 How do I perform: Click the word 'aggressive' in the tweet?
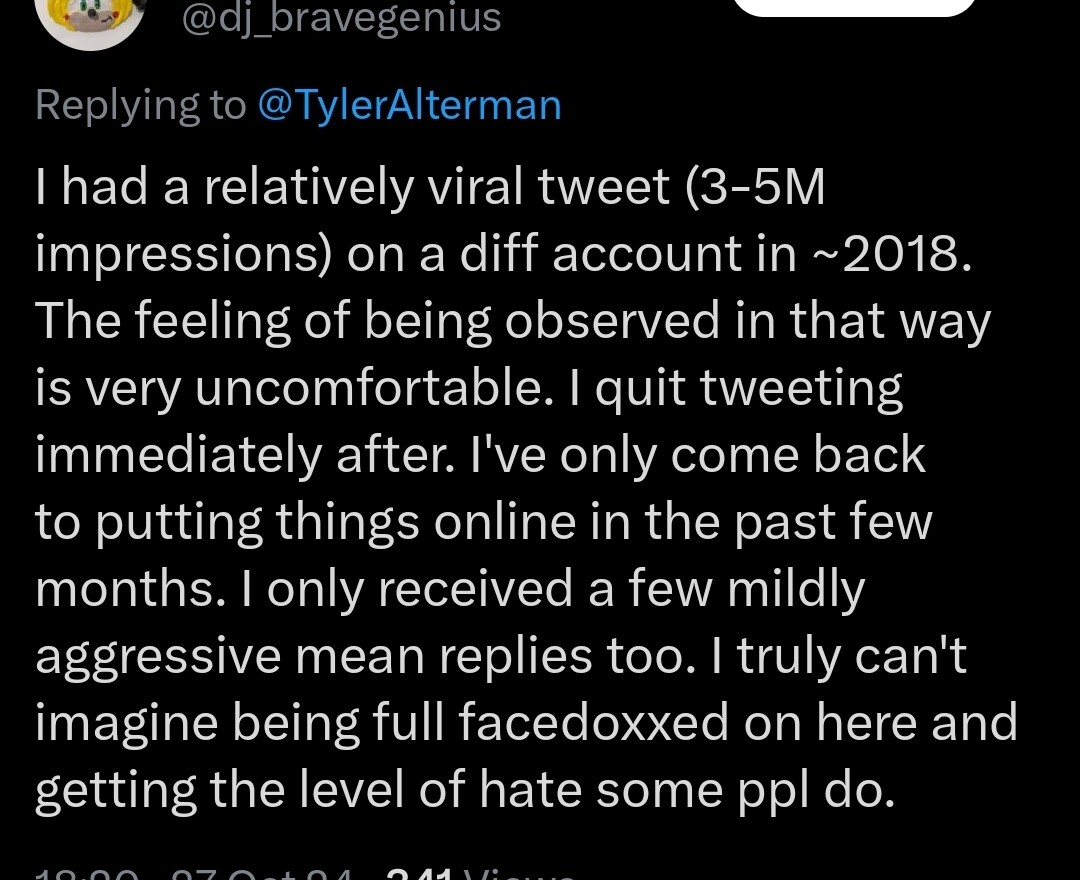tap(158, 658)
